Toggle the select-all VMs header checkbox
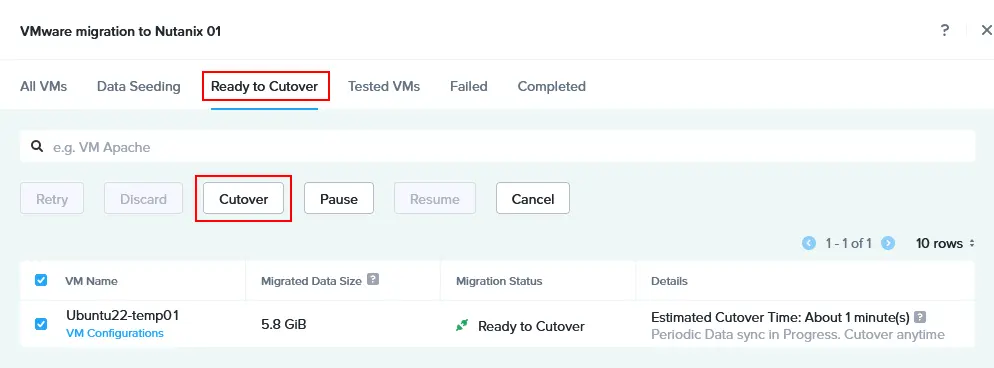Viewport: 994px width, 368px height. (x=41, y=280)
